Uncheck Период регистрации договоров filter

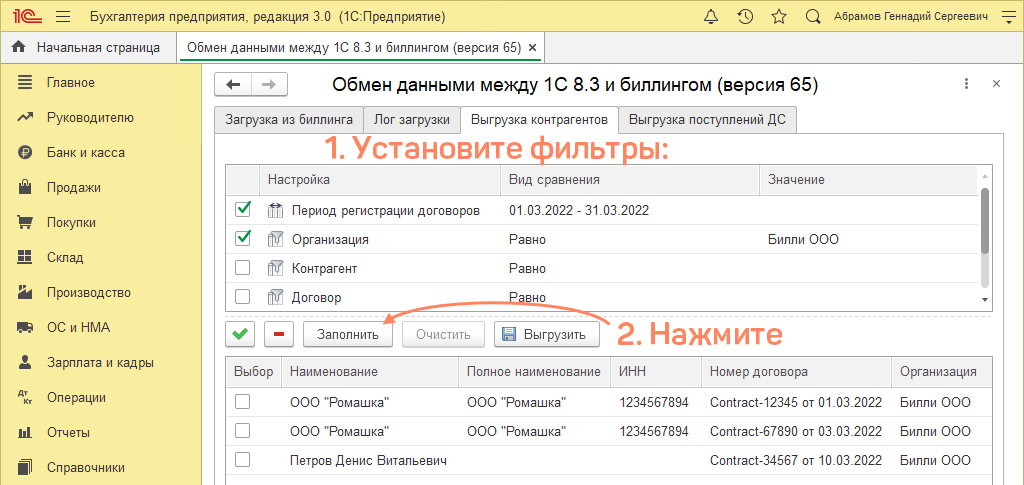242,210
